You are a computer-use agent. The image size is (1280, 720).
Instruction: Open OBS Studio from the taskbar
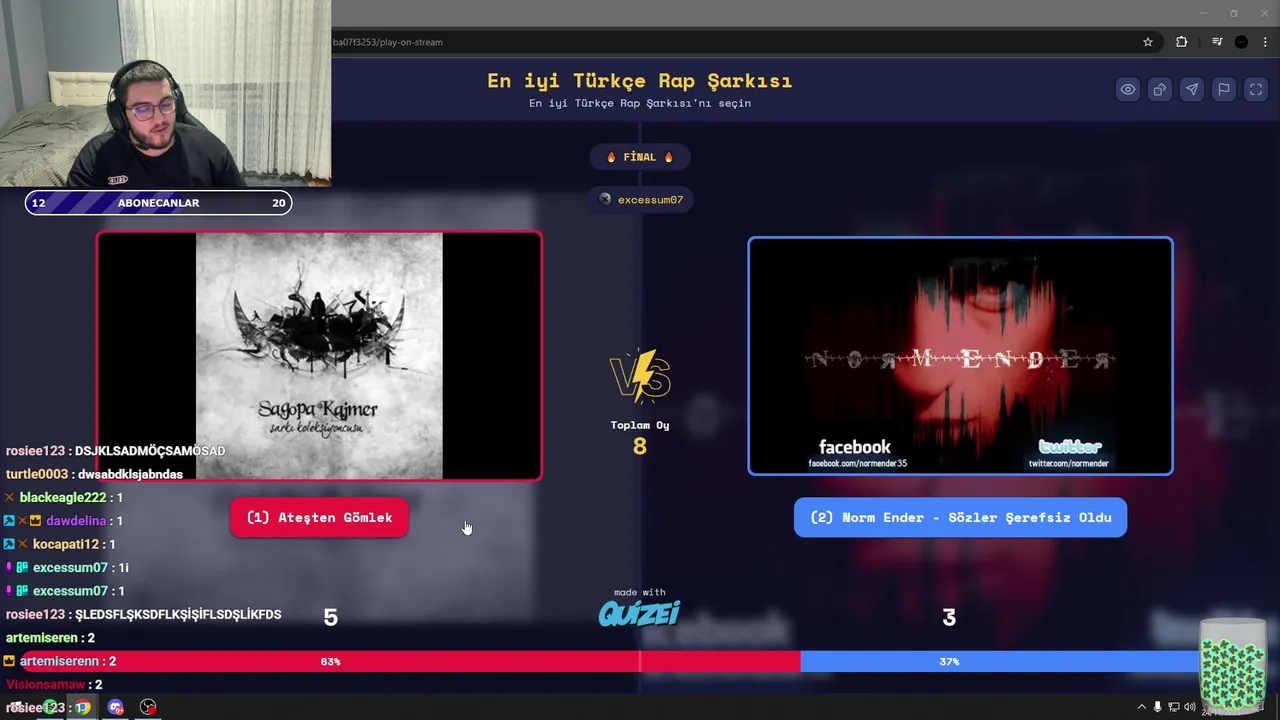click(148, 707)
